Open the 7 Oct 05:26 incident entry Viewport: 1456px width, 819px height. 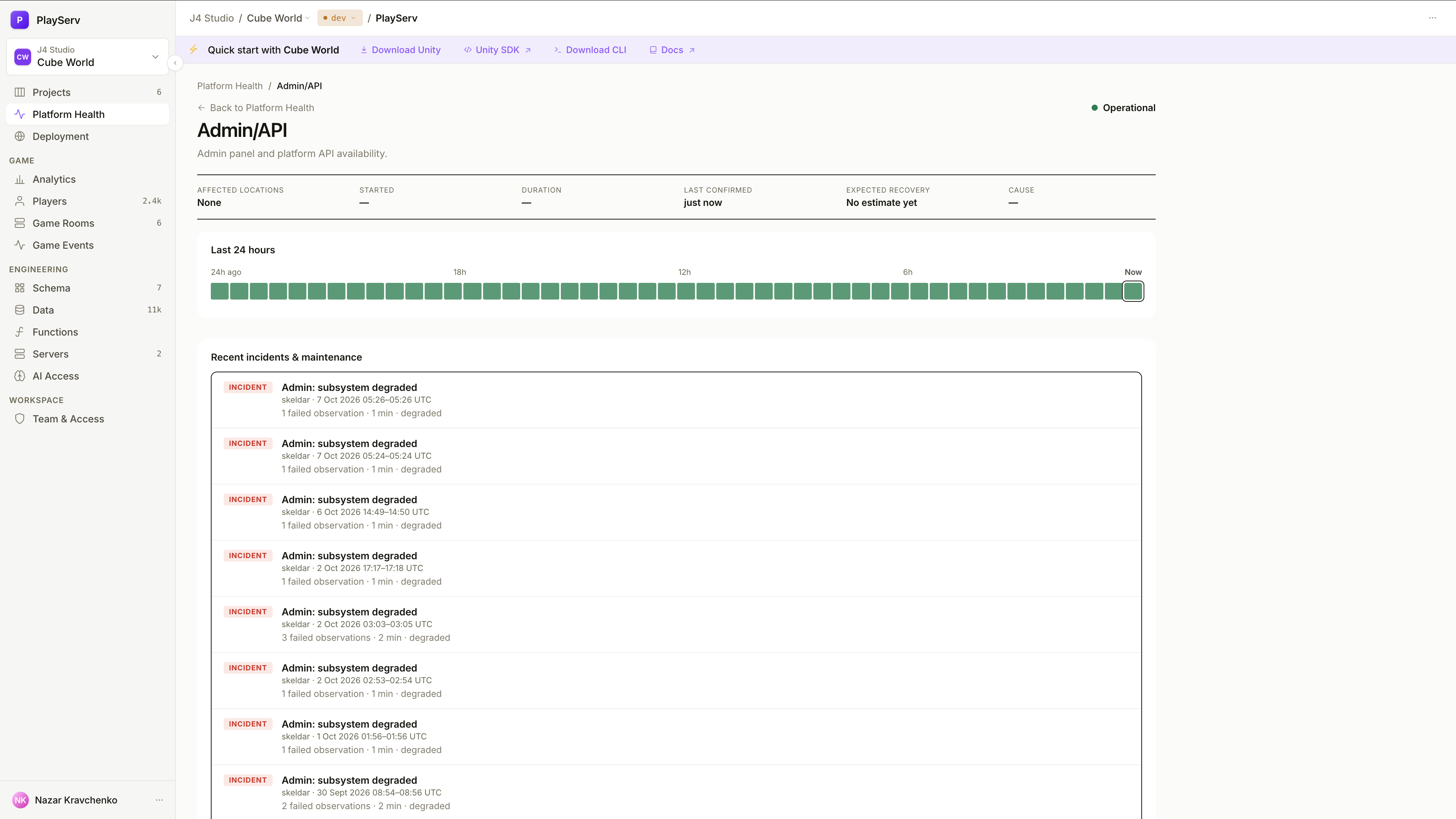[x=676, y=400]
